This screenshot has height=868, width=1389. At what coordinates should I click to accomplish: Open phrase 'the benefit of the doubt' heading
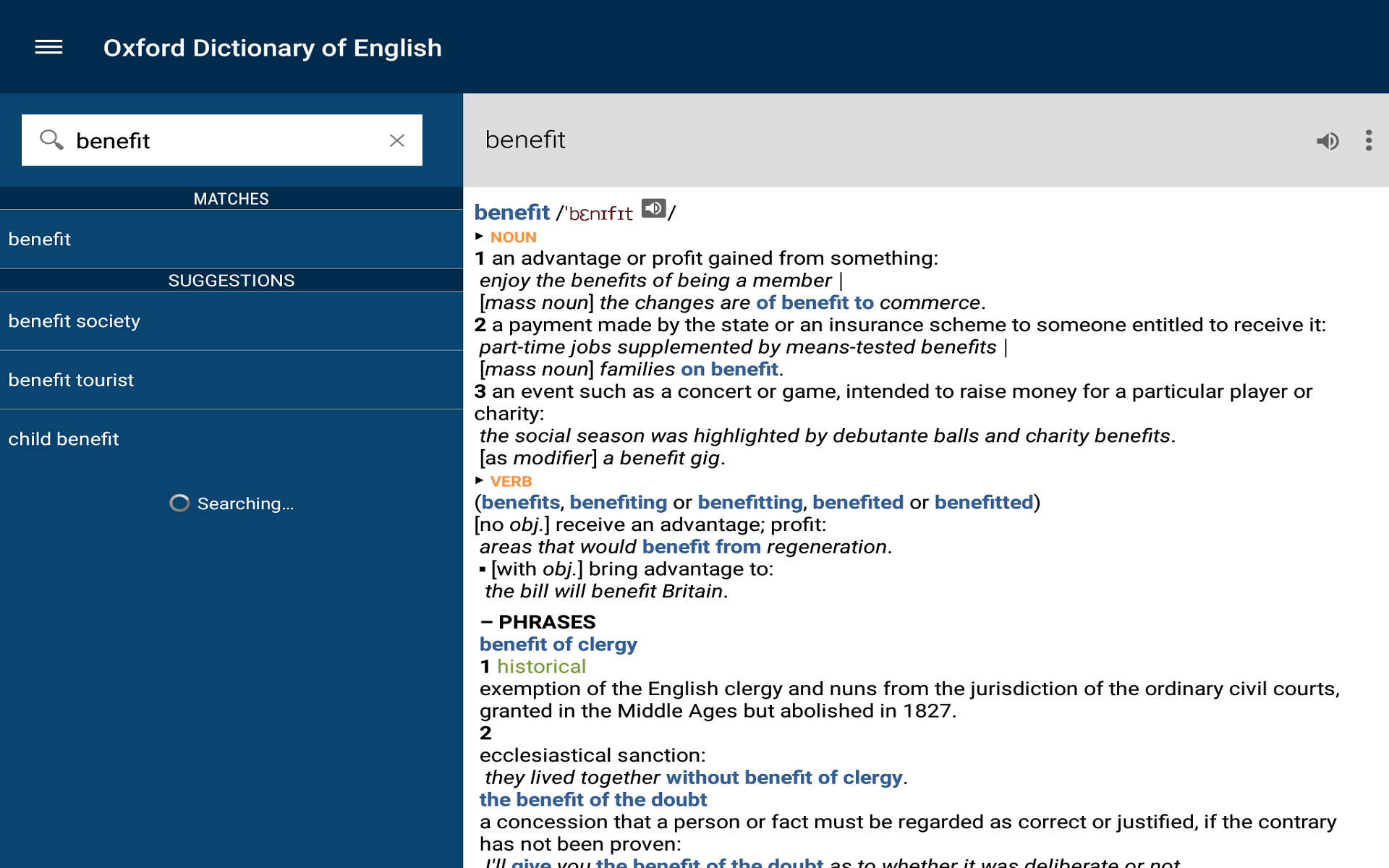[593, 799]
